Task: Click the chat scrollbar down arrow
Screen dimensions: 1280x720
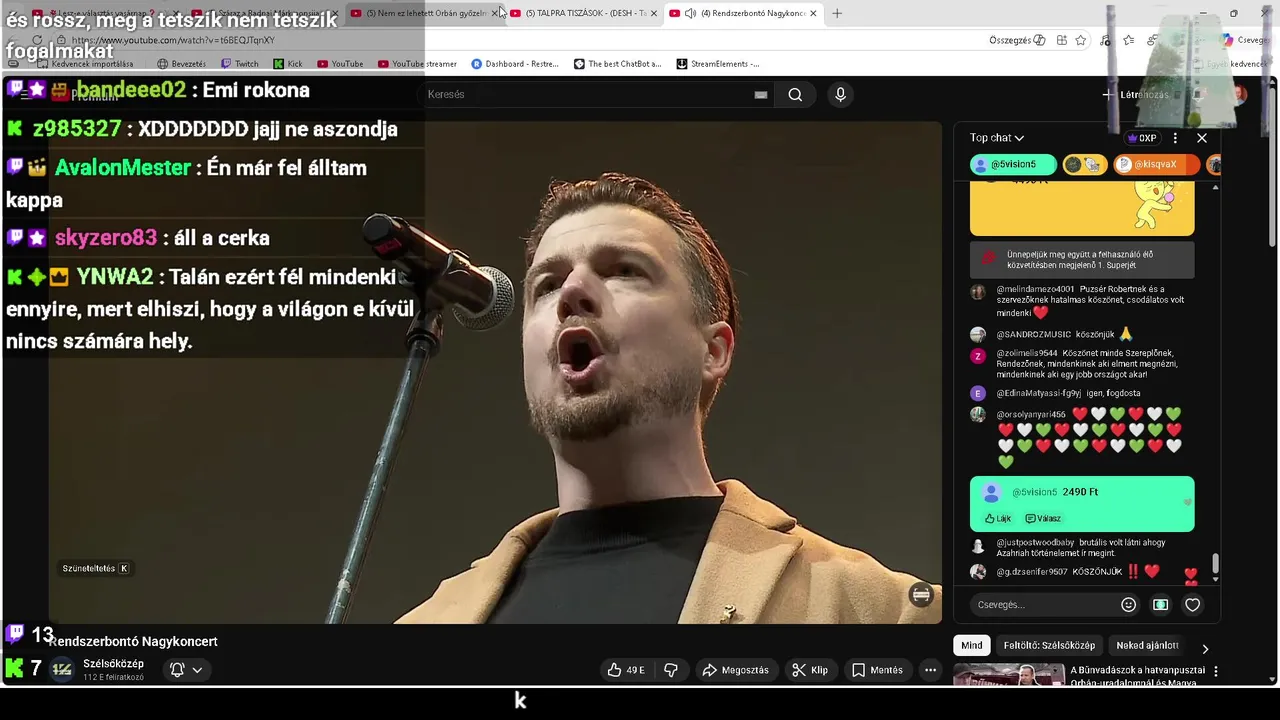Action: coord(1215,579)
